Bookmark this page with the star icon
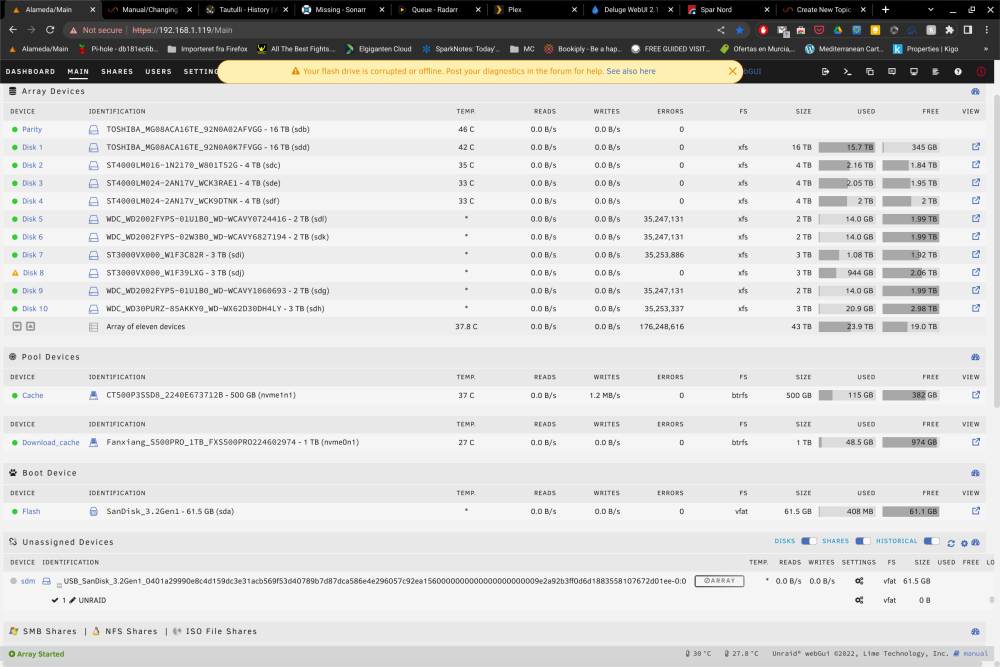Screen dimensions: 1000x667 tap(739, 30)
